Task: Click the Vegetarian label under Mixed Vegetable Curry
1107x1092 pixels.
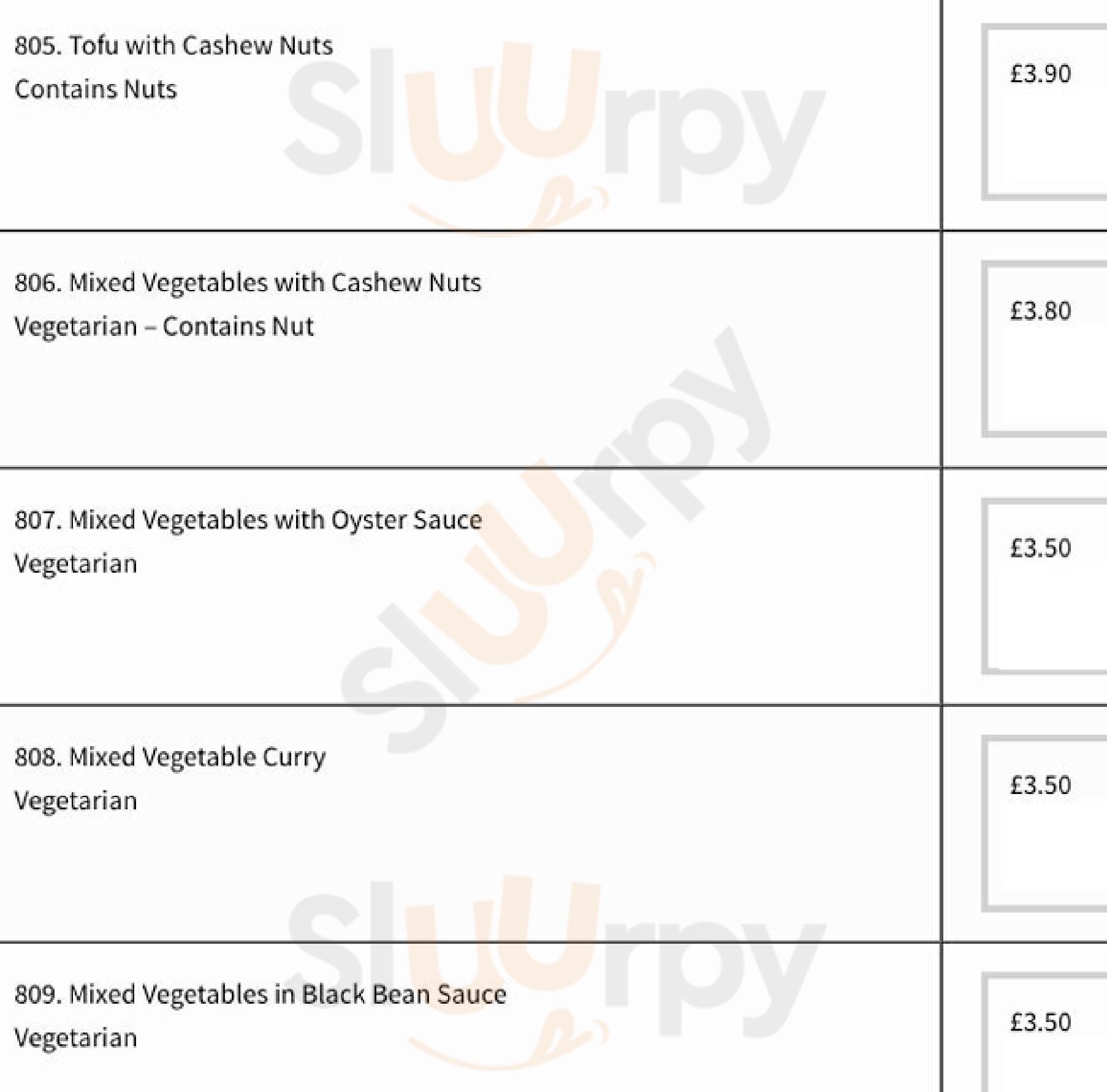Action: pos(75,801)
